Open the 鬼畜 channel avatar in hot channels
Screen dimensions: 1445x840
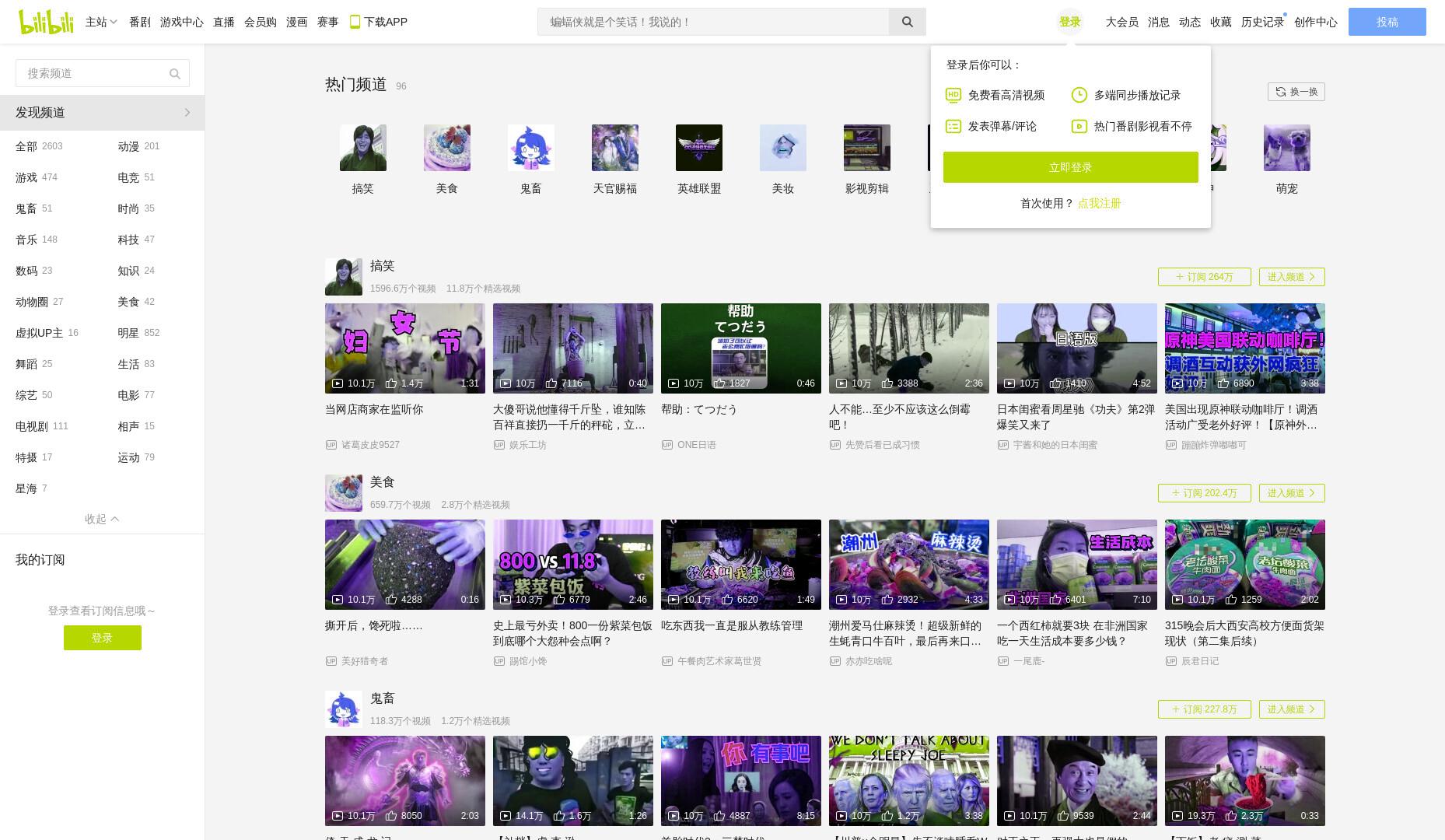click(x=531, y=148)
